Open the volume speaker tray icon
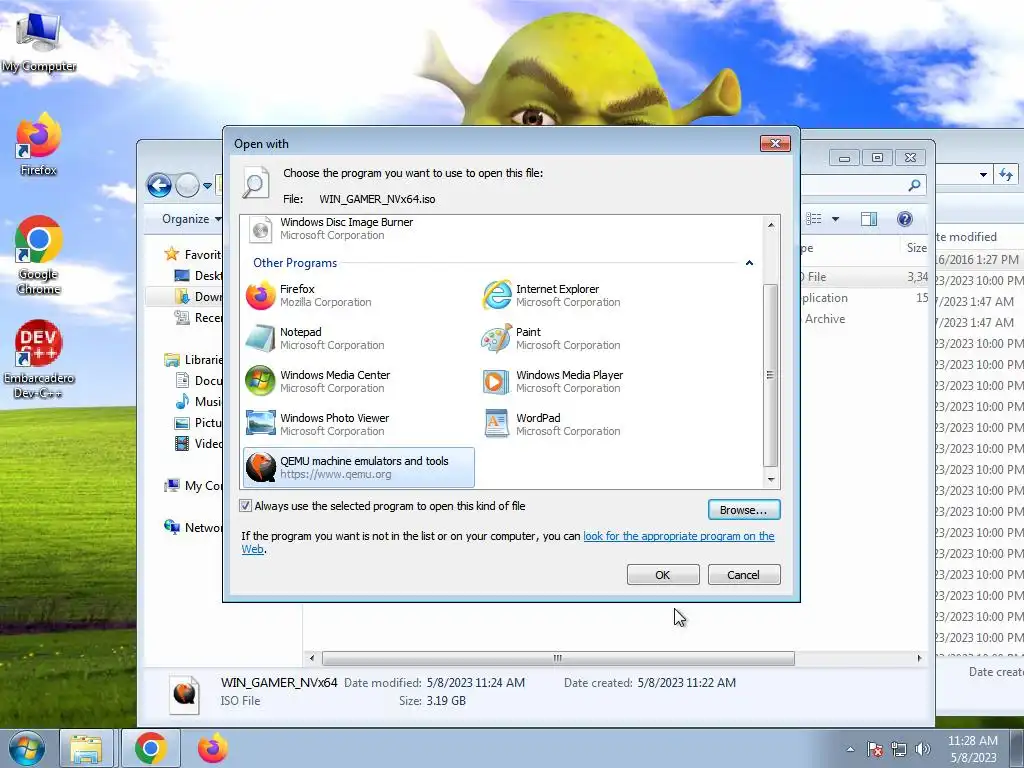Screen dimensions: 1024x768 pos(923,749)
